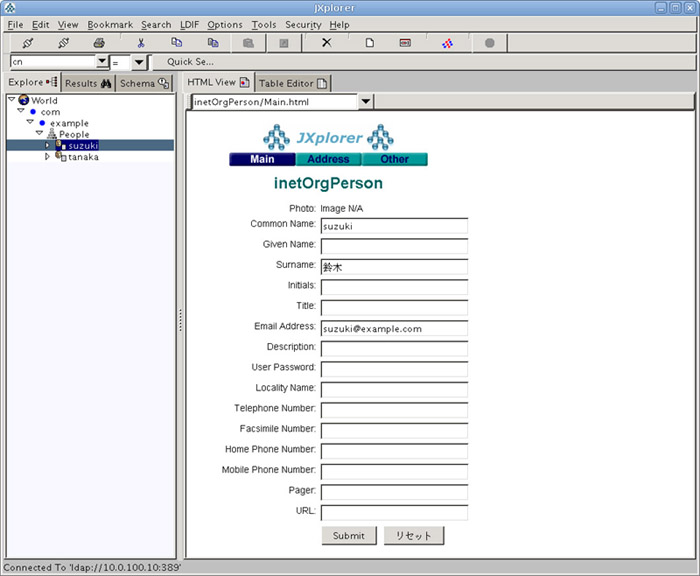Screen dimensions: 700x576
Task: Click the Disconnect plug toolbar icon
Action: pos(63,43)
